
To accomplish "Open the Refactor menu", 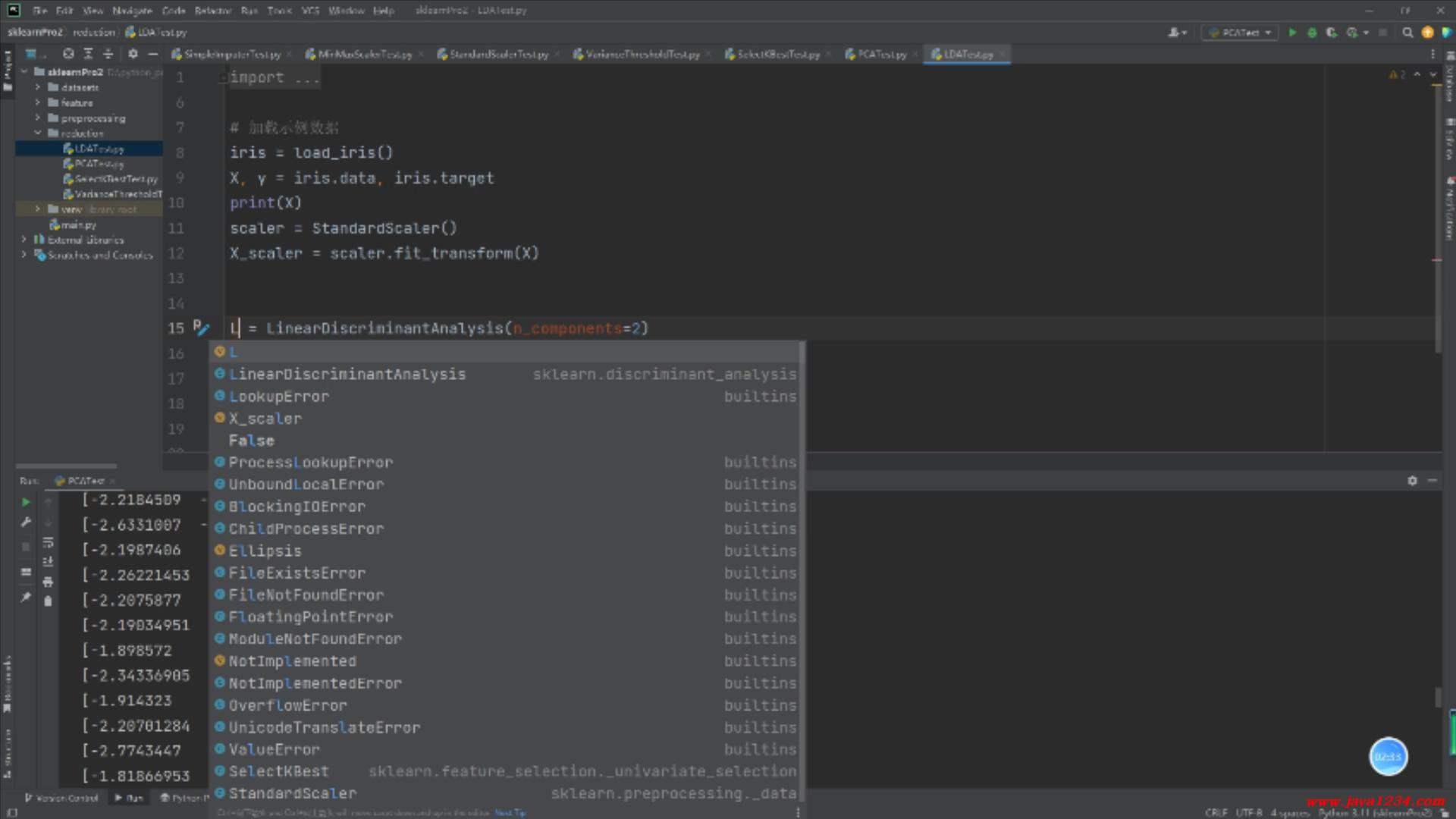I will (212, 11).
